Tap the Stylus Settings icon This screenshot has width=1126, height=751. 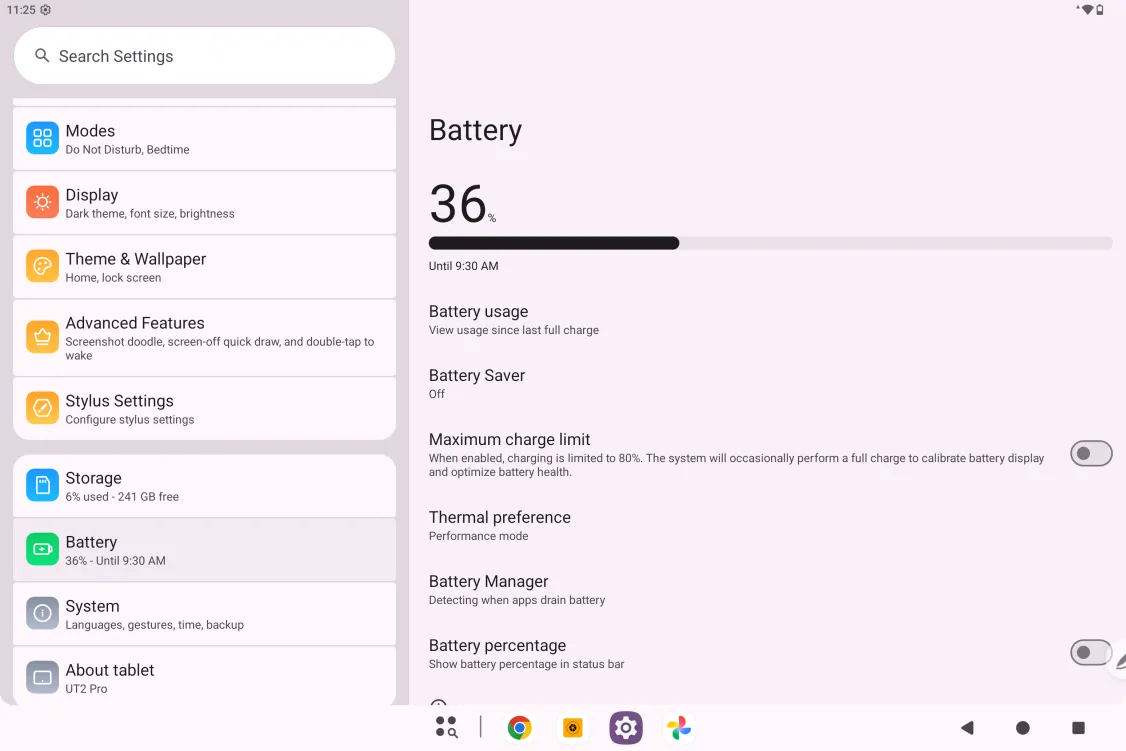pyautogui.click(x=42, y=408)
